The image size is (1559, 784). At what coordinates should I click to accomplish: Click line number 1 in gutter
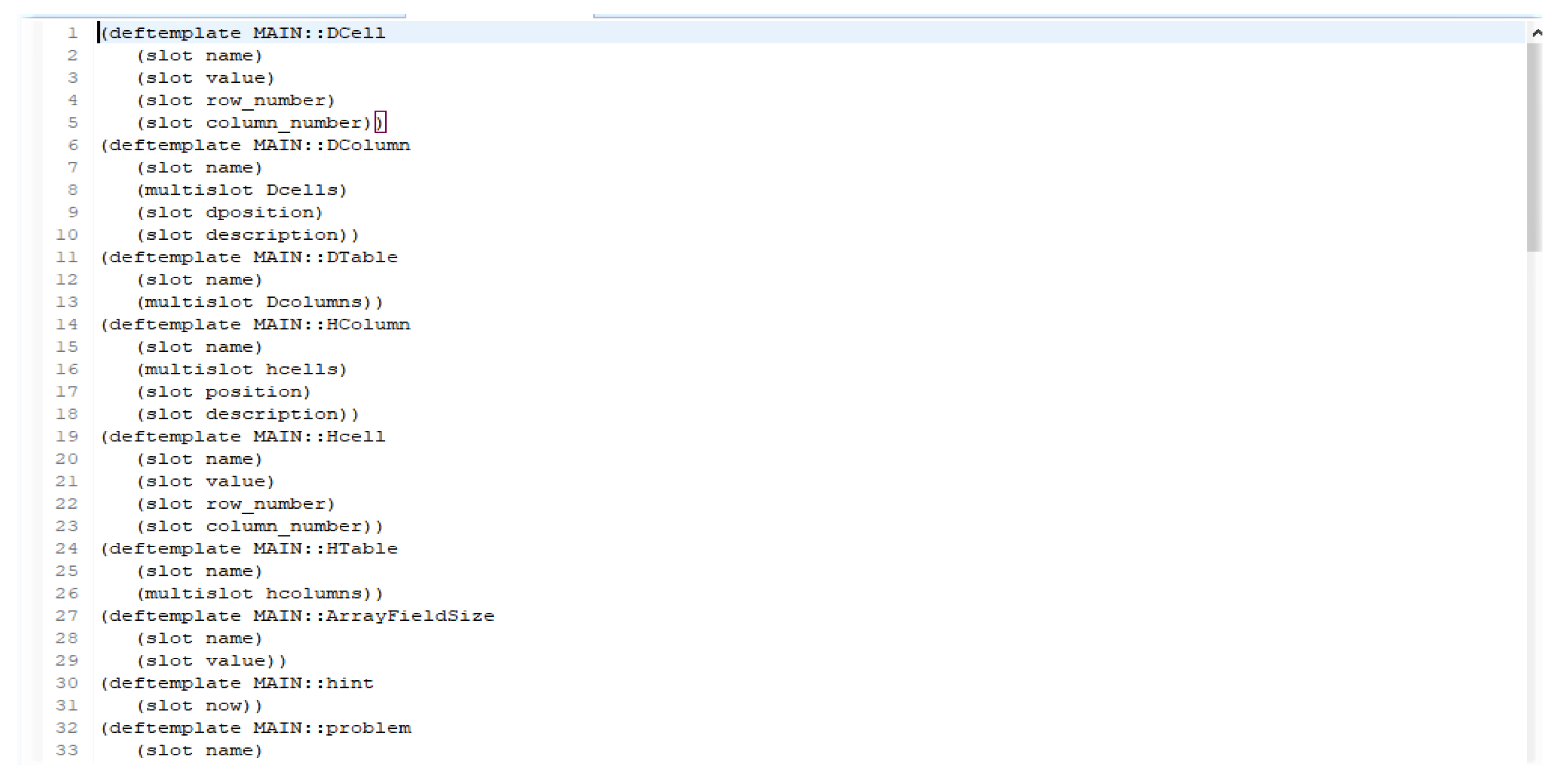(73, 33)
